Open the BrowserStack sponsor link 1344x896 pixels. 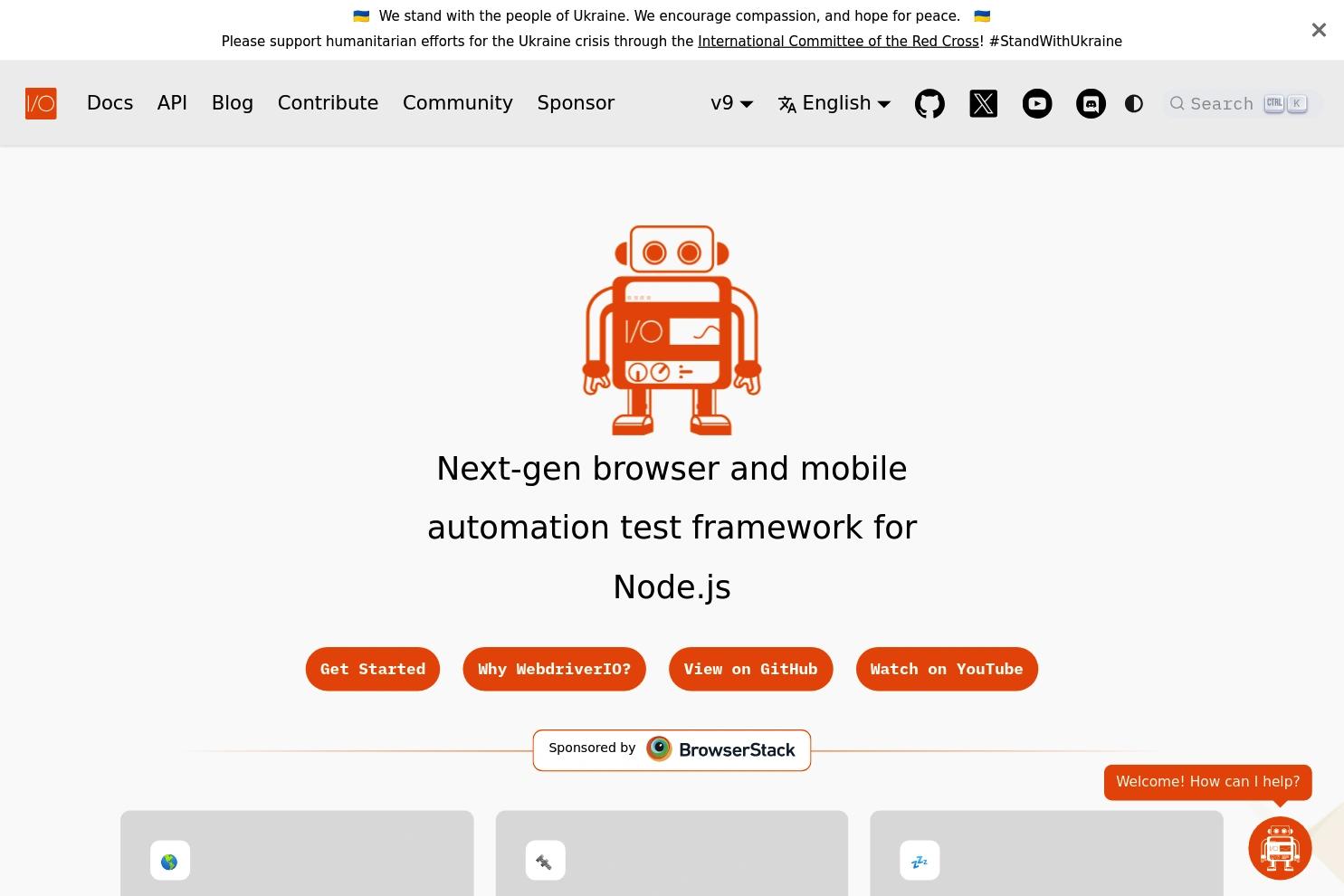pos(672,750)
